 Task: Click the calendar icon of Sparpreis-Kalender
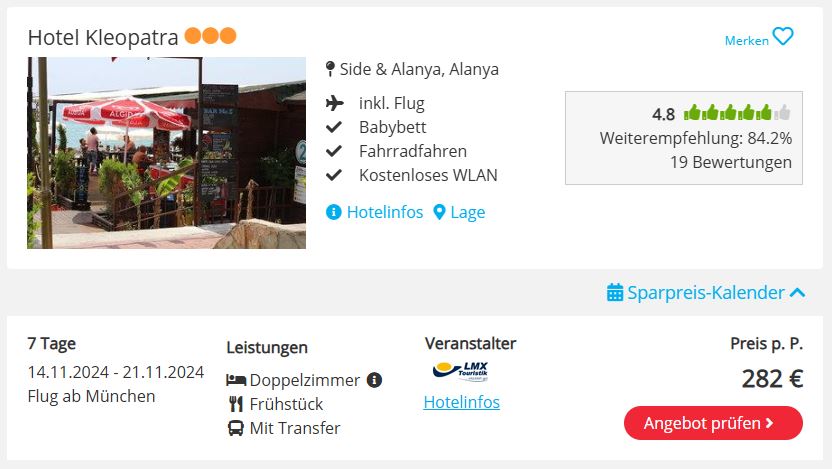615,292
